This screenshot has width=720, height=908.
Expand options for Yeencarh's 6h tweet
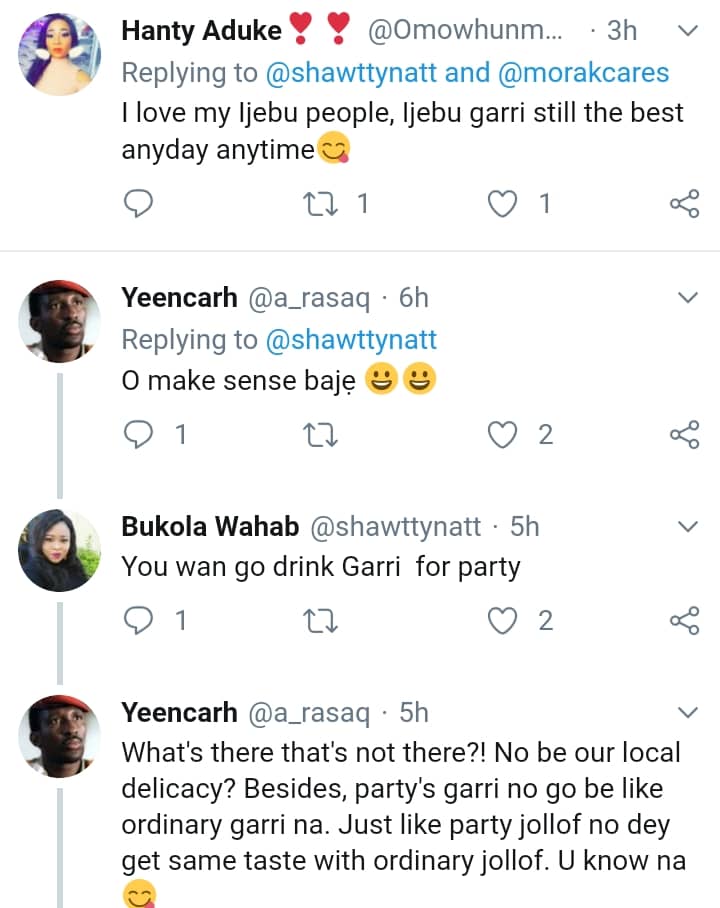688,298
